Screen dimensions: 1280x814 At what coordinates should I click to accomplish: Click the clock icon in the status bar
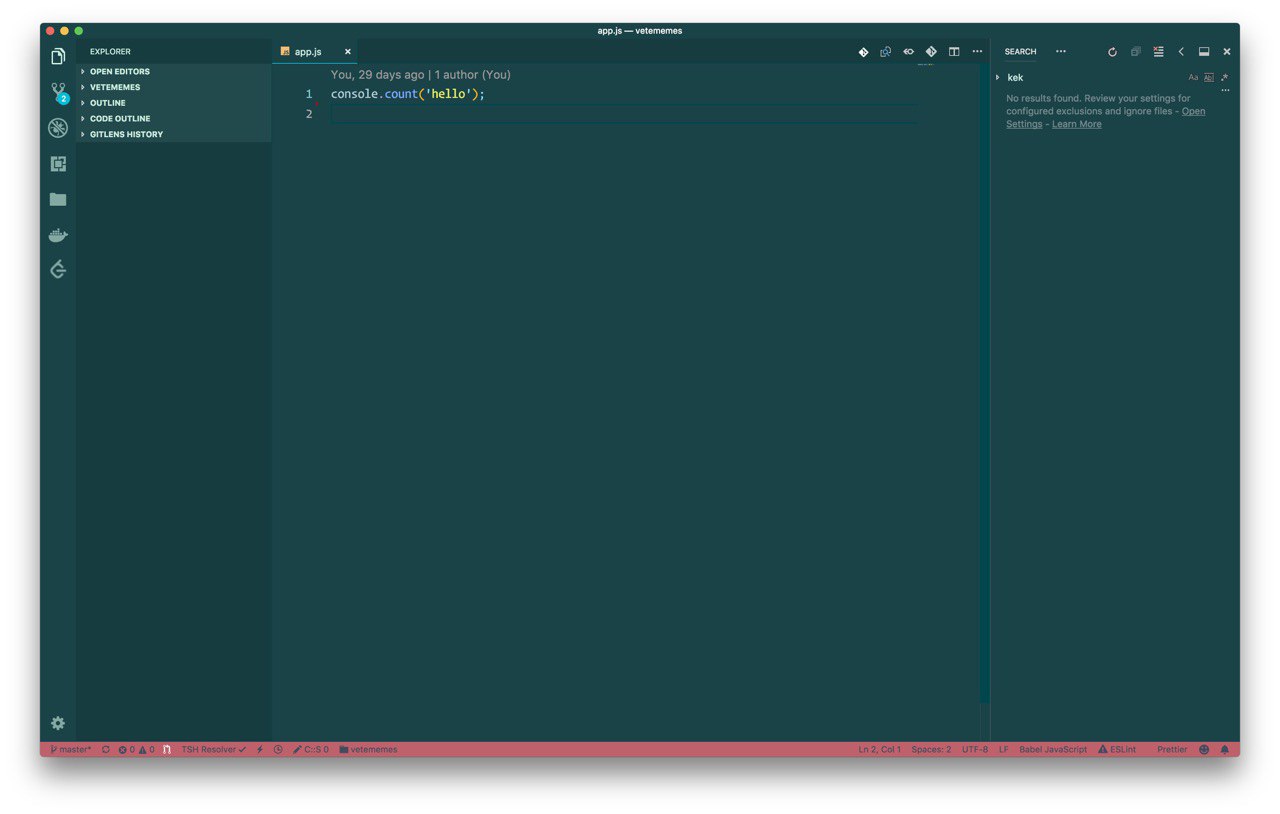pyautogui.click(x=278, y=749)
